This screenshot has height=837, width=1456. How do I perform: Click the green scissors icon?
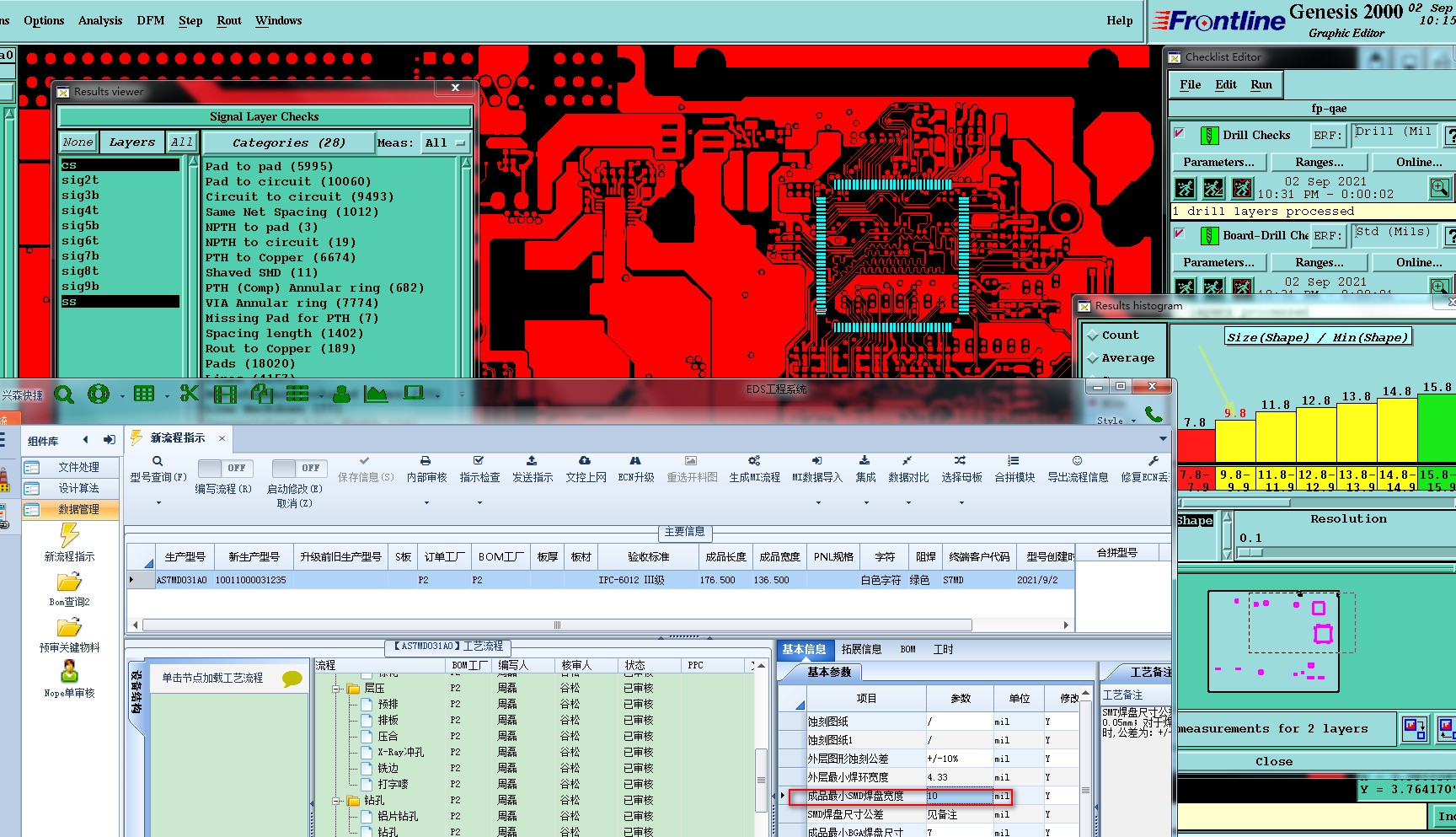[190, 394]
